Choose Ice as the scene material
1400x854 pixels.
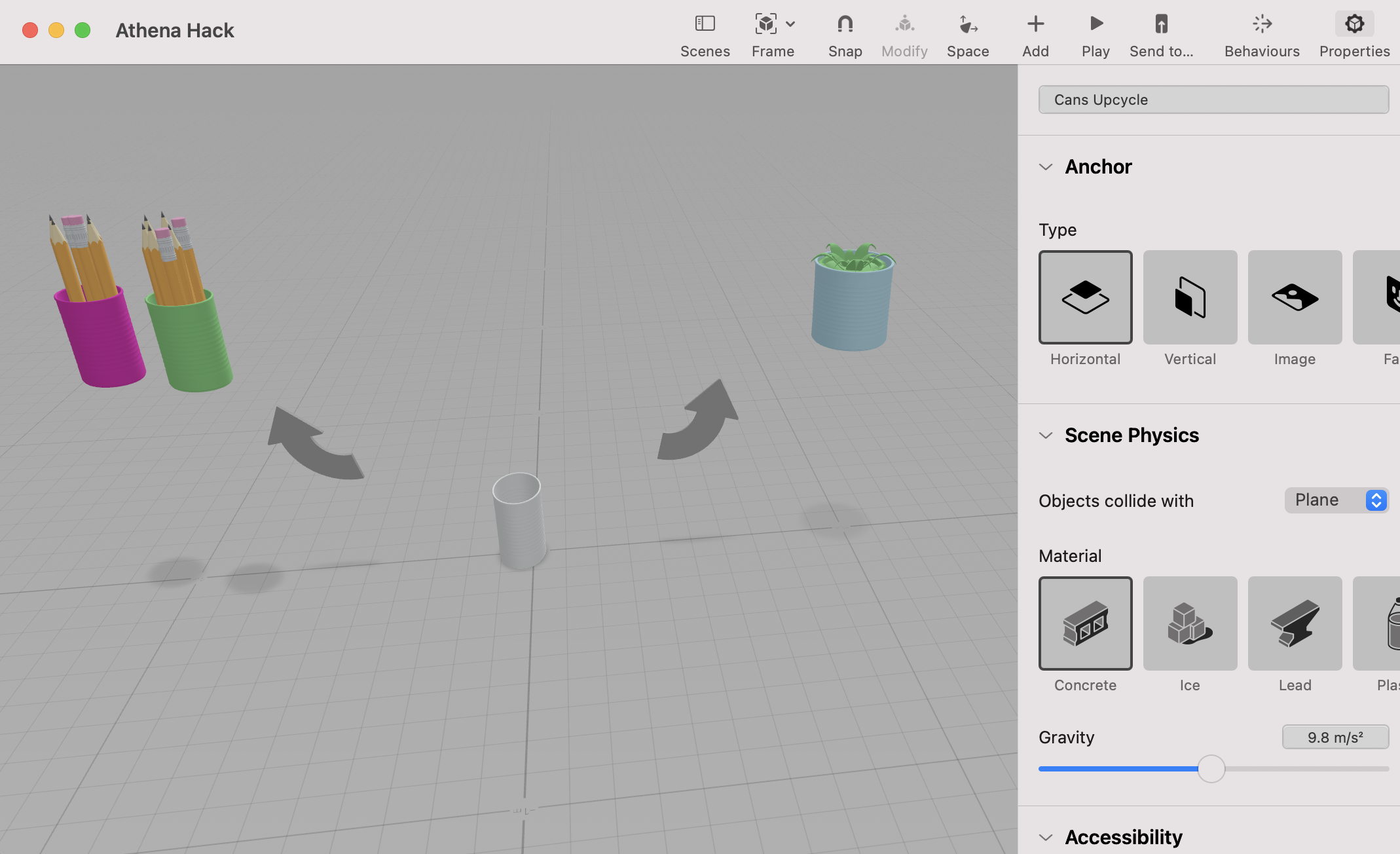(x=1190, y=623)
